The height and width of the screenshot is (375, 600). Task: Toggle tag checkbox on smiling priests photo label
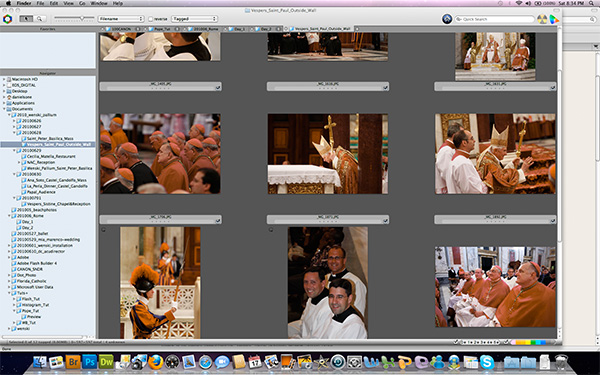(385, 221)
